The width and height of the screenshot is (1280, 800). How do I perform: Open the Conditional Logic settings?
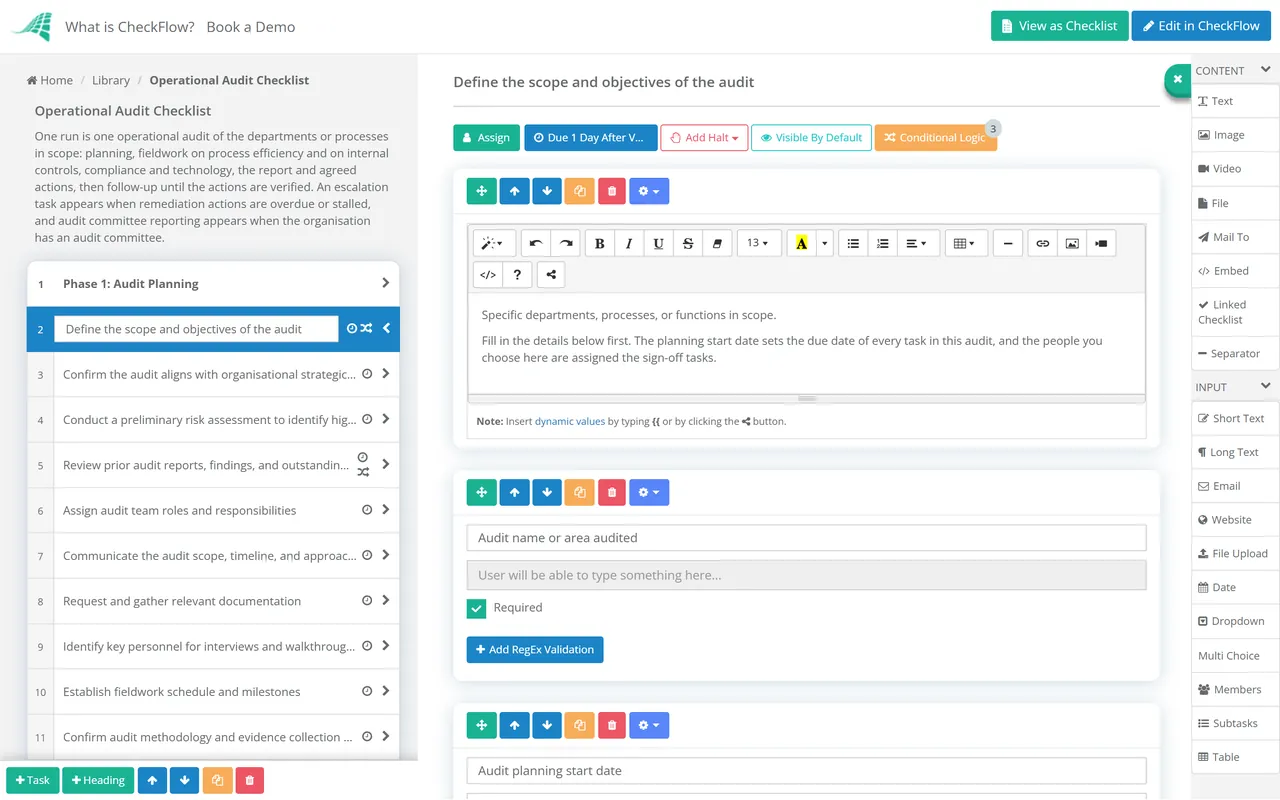pyautogui.click(x=936, y=138)
